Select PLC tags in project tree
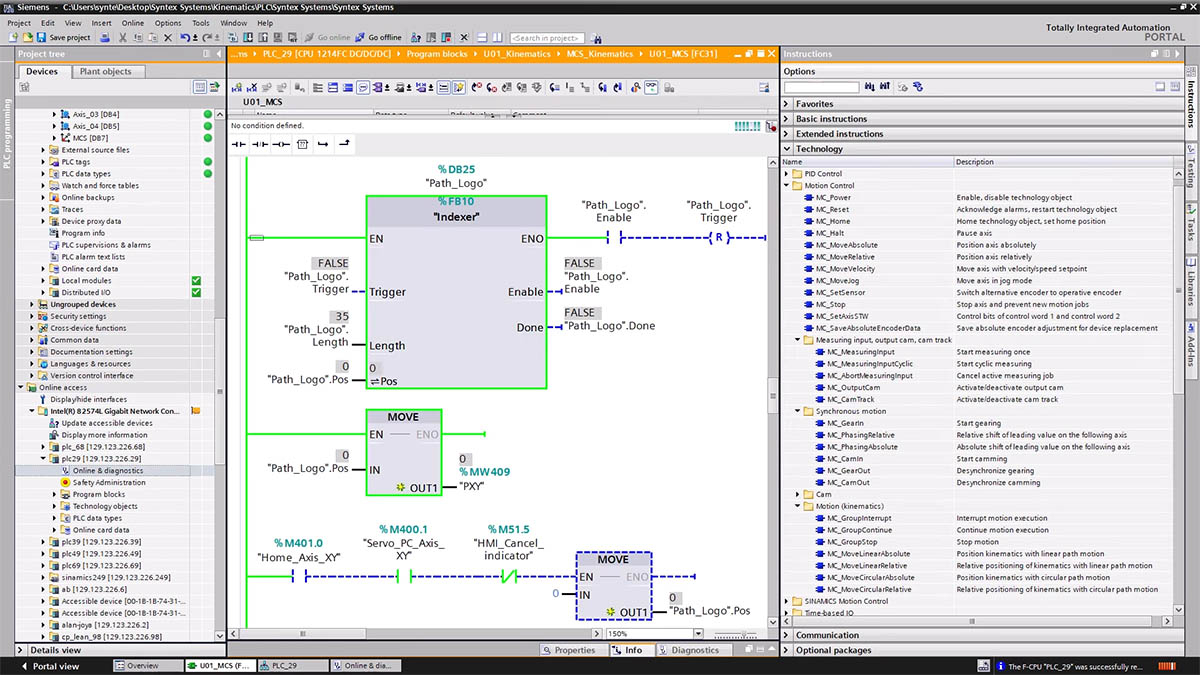 pyautogui.click(x=75, y=162)
